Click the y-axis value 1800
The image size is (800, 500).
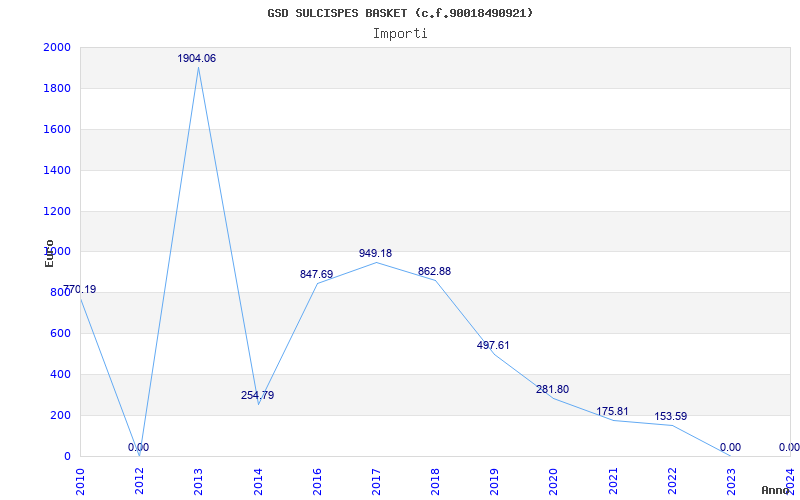point(57,88)
